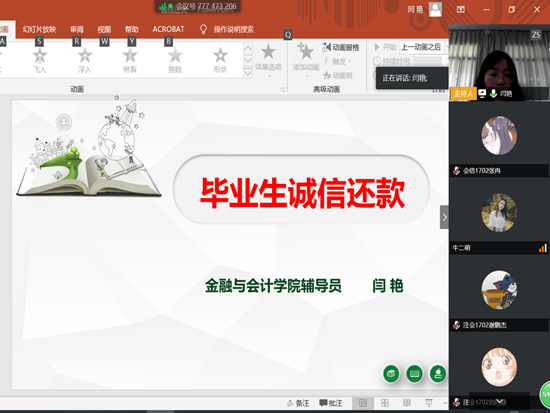Expand animation gallery with bottom arrow
The width and height of the screenshot is (550, 413).
pos(248,73)
